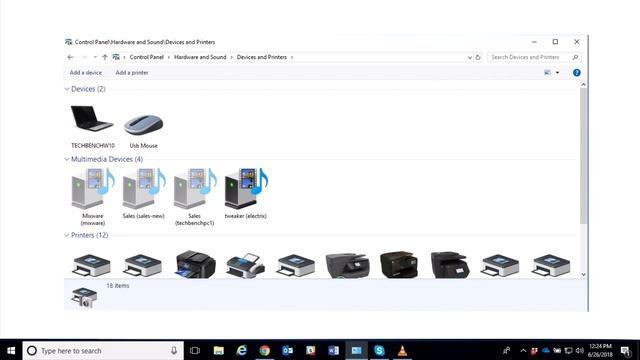Open Skype from the taskbar
The height and width of the screenshot is (360, 640).
(379, 350)
